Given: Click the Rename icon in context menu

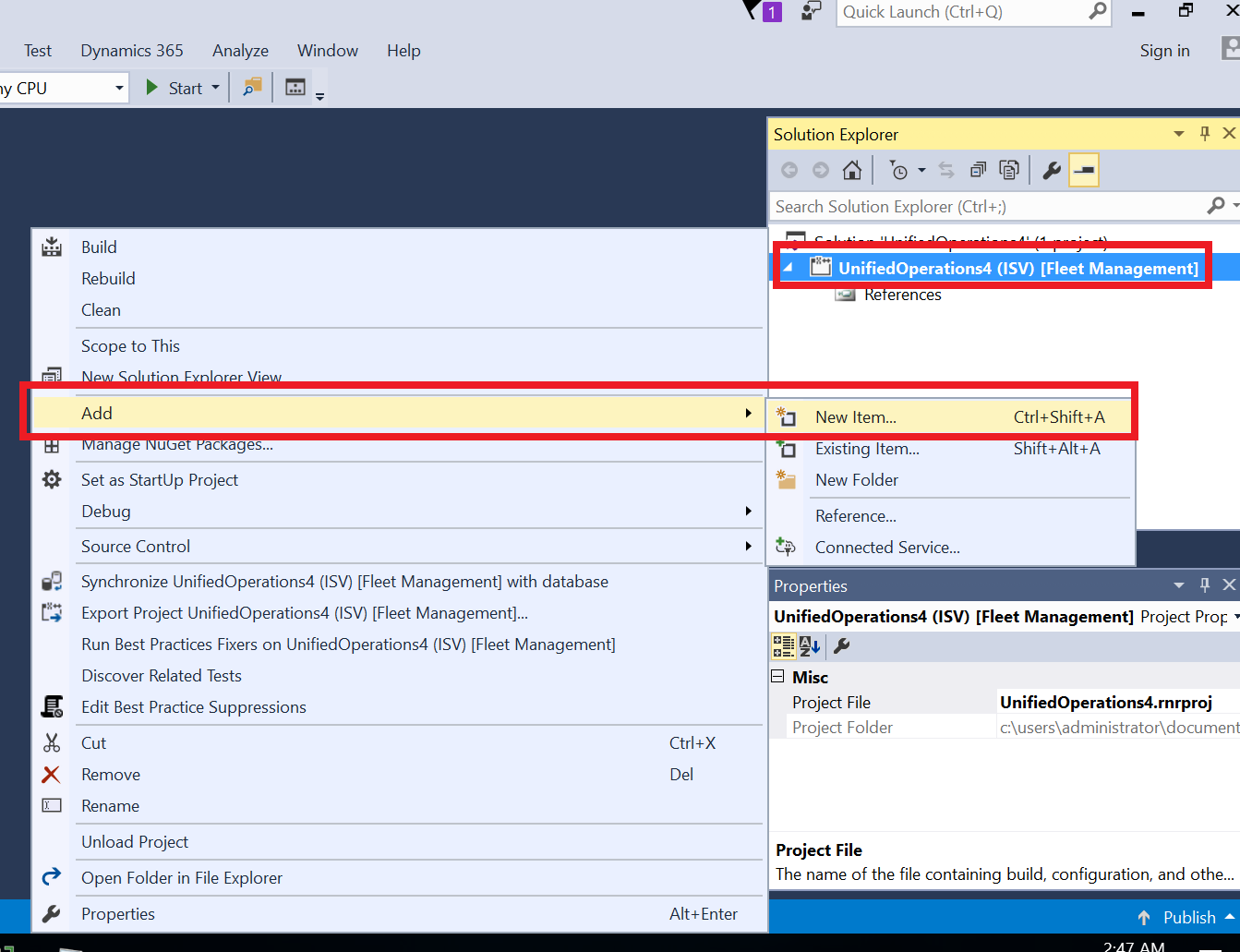Looking at the screenshot, I should coord(52,805).
